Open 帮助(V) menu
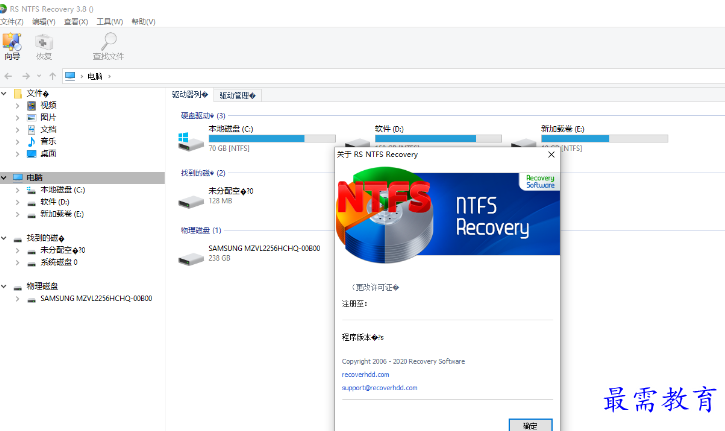 coord(143,22)
